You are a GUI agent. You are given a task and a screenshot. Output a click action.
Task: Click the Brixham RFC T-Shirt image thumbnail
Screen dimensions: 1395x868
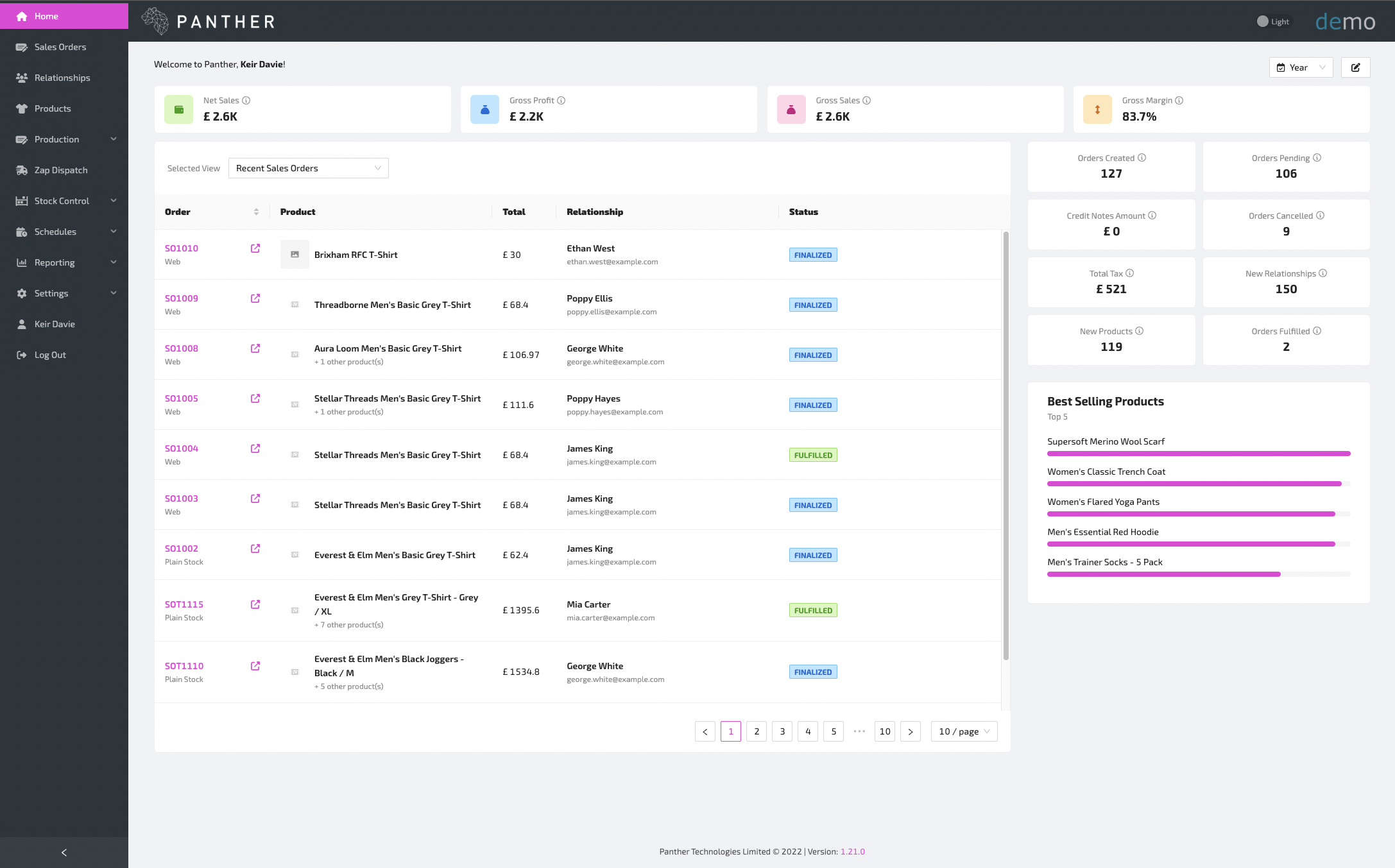(295, 255)
